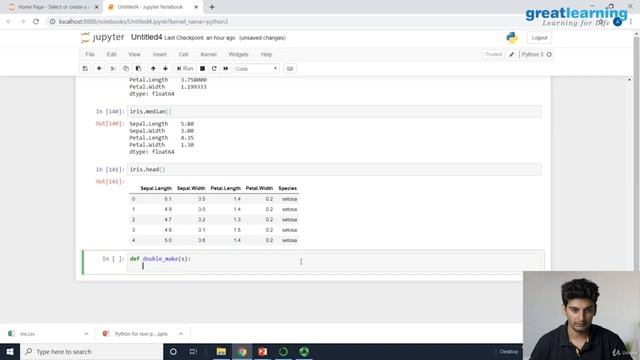Open Cortana circle icon in taskbar

[x=173, y=351]
